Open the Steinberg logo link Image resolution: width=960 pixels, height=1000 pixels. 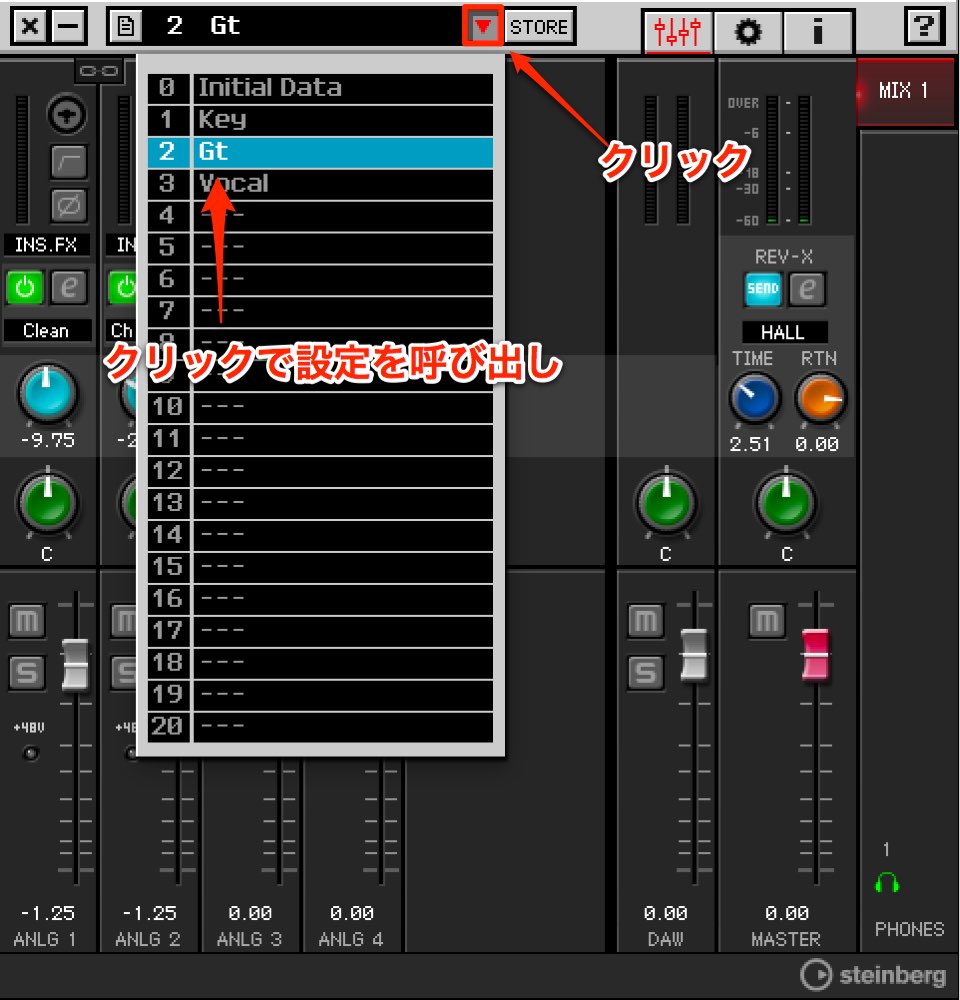click(873, 975)
